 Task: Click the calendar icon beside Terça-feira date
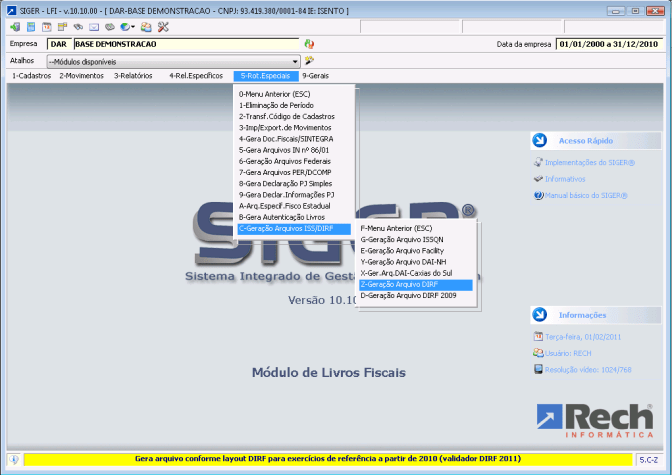click(x=538, y=336)
